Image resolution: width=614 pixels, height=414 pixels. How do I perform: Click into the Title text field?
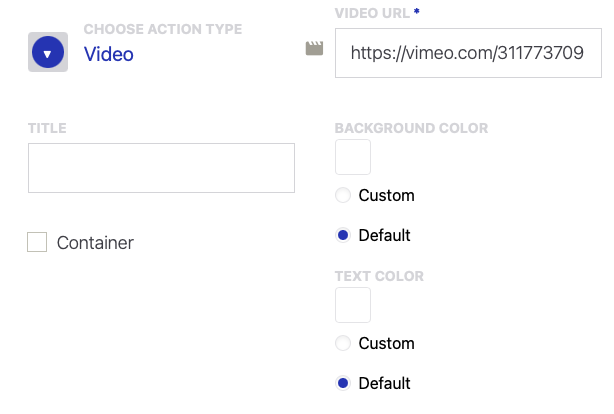point(161,168)
